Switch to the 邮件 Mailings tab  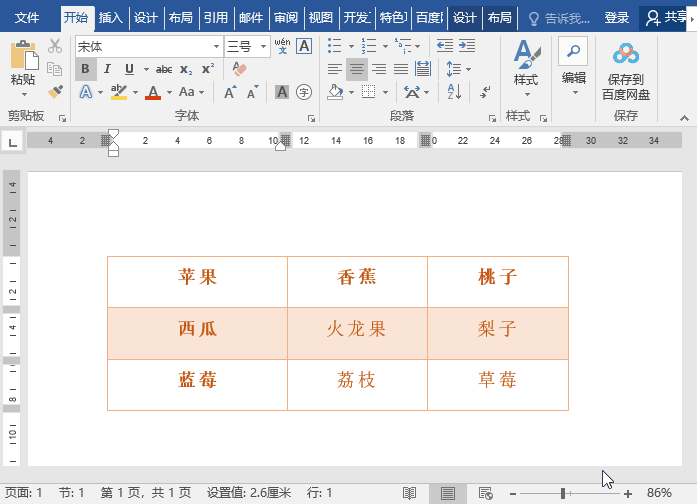[x=251, y=18]
